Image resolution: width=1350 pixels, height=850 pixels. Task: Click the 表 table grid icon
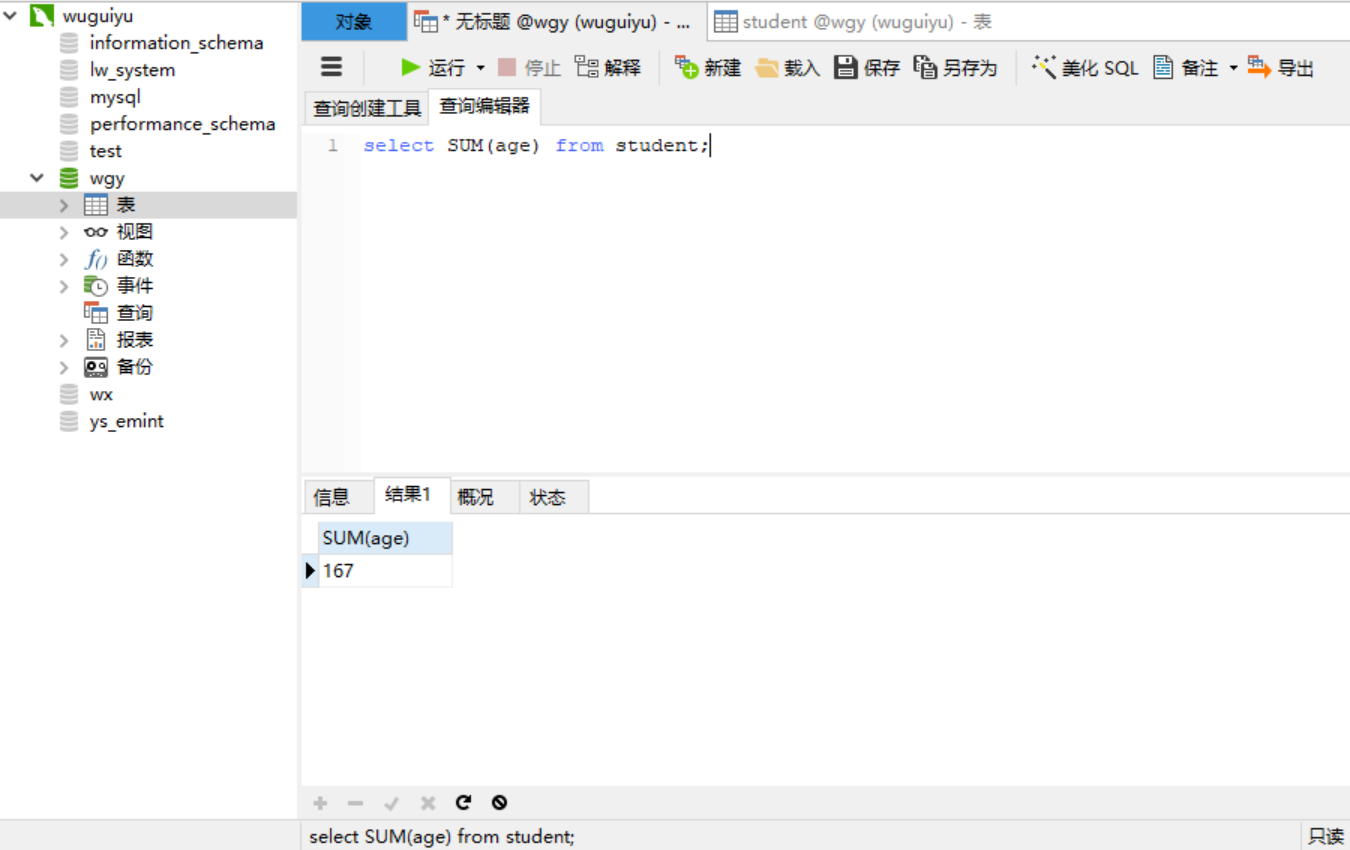click(x=96, y=205)
